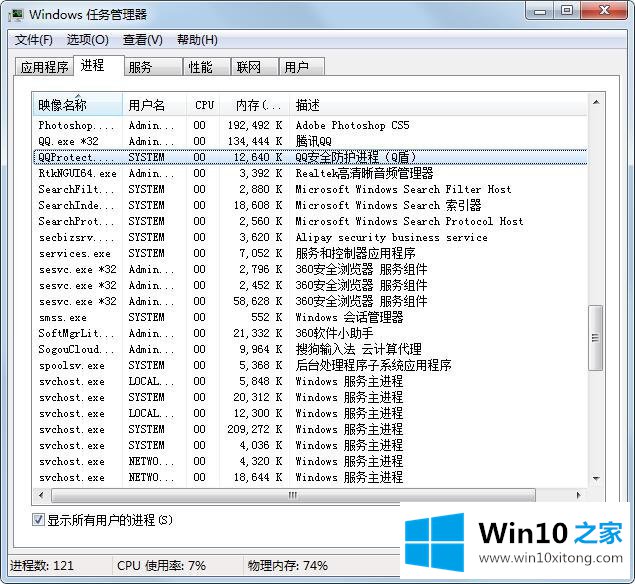Close the Task Manager window
635x584 pixels.
tap(605, 11)
